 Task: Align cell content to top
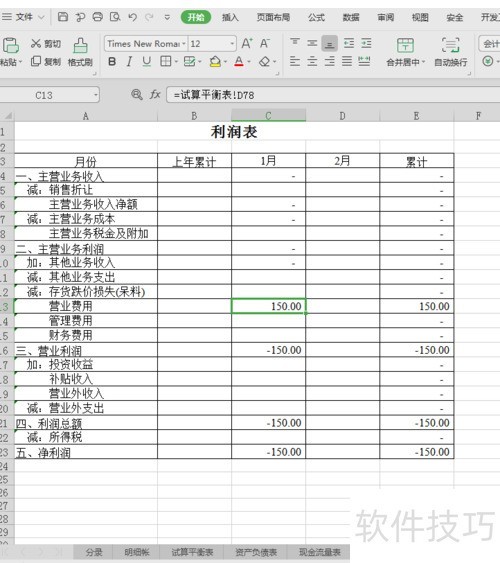point(295,43)
